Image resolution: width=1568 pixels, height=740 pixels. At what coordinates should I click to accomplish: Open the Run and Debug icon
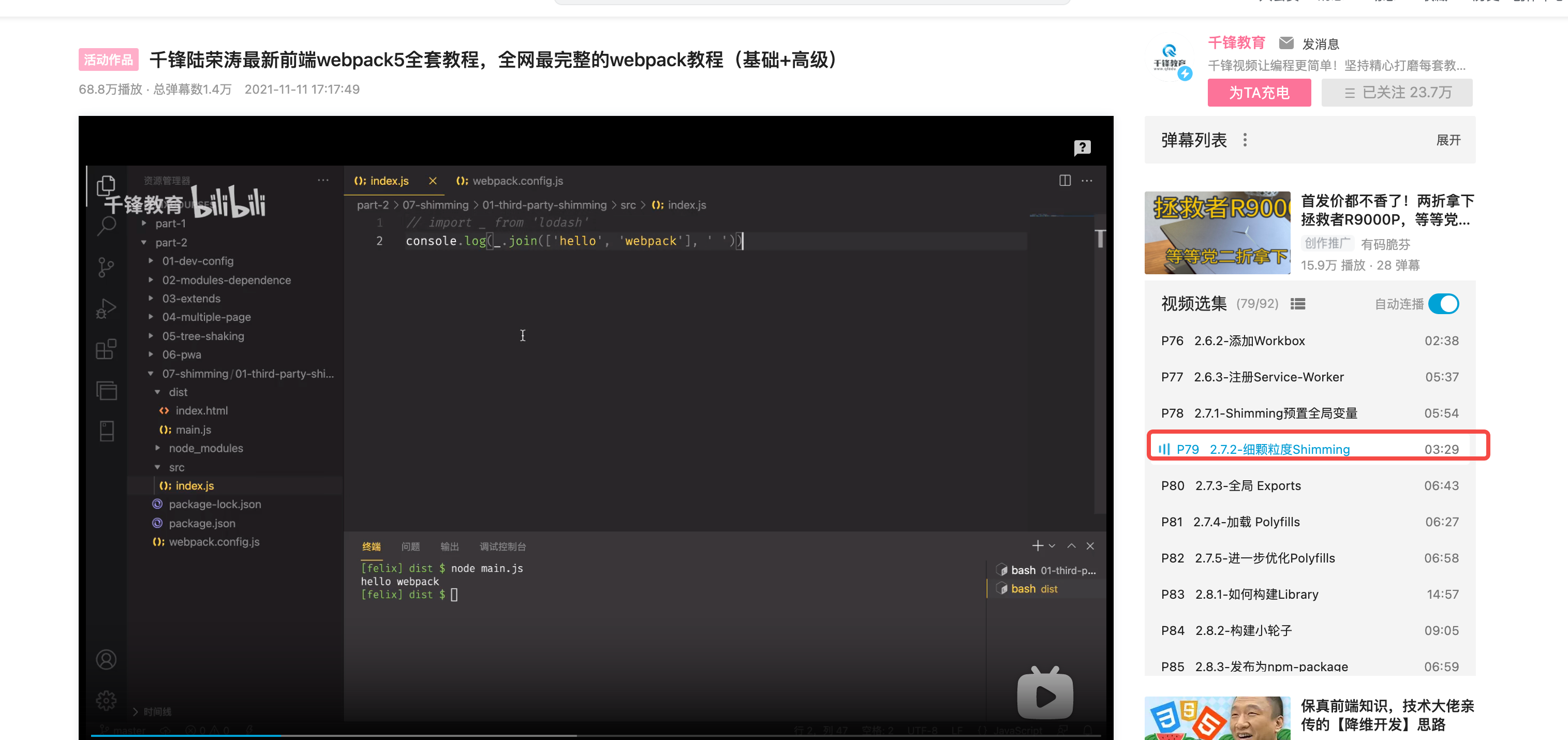[x=107, y=308]
